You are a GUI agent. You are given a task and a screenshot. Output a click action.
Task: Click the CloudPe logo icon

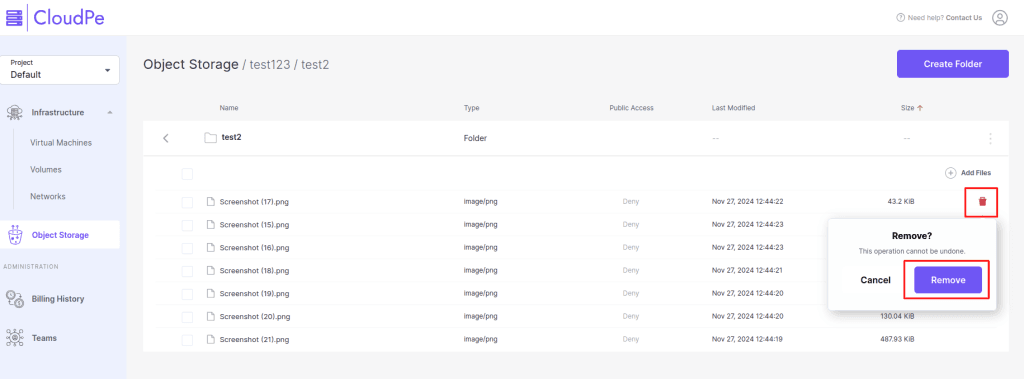(x=14, y=18)
